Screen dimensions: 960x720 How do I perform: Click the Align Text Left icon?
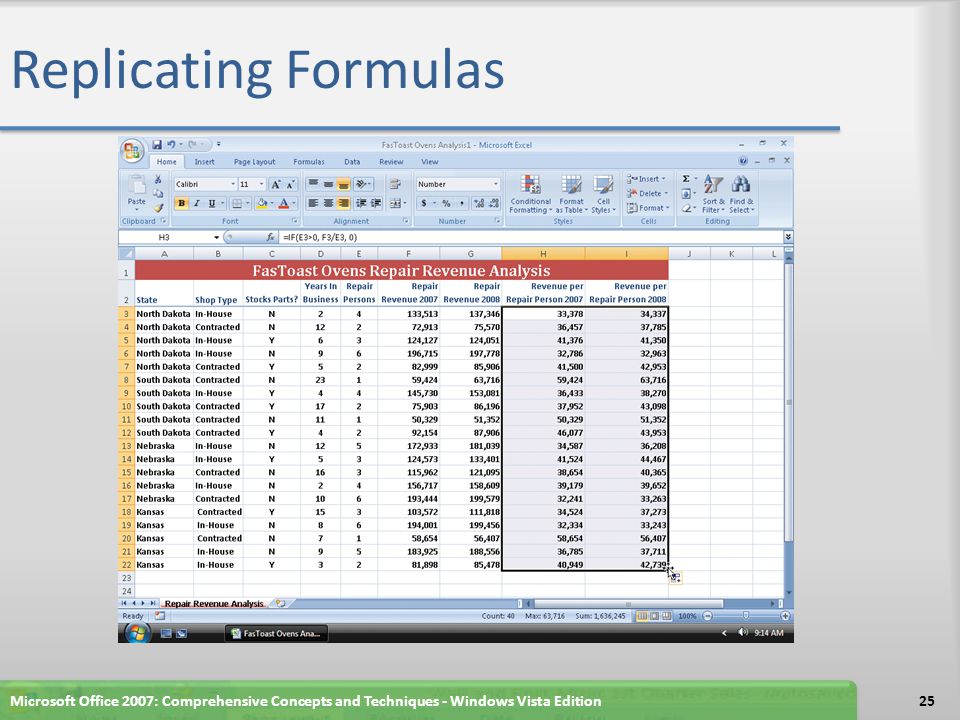click(313, 203)
